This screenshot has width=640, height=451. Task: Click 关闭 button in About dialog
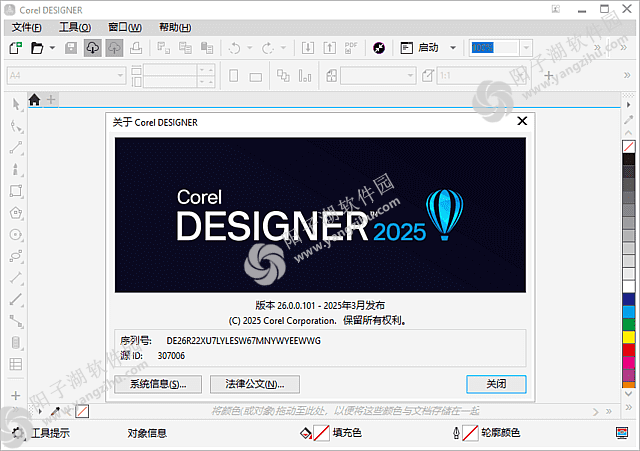click(x=496, y=384)
